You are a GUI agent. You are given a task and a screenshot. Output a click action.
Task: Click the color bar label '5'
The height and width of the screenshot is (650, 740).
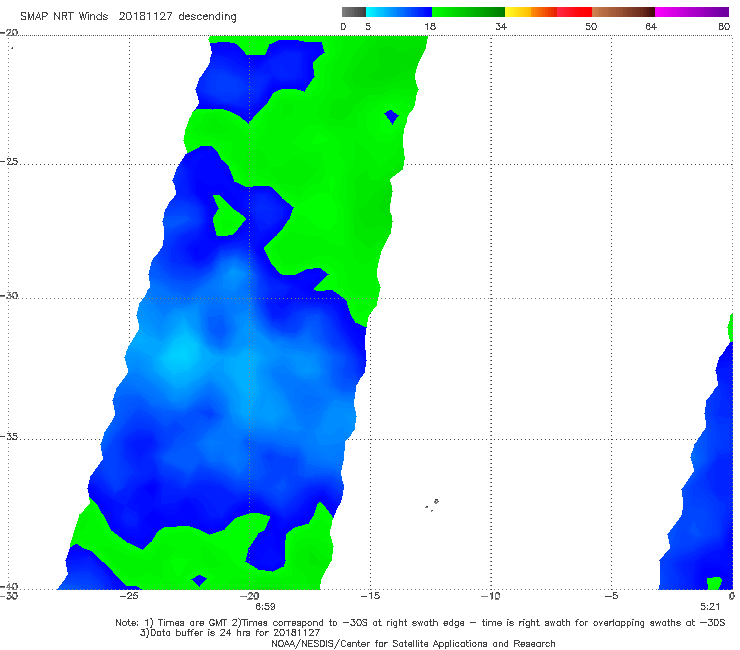click(x=368, y=27)
